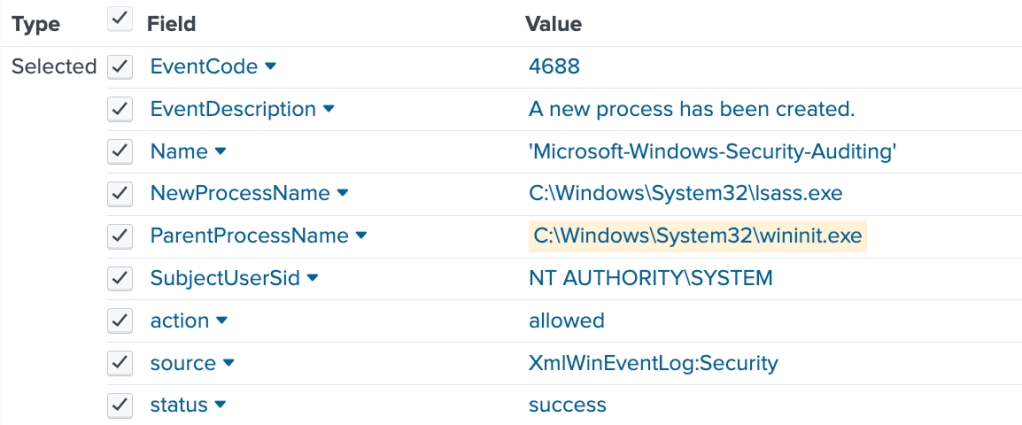This screenshot has width=1022, height=425.
Task: Uncheck the EventCode field checkbox
Action: coord(120,67)
